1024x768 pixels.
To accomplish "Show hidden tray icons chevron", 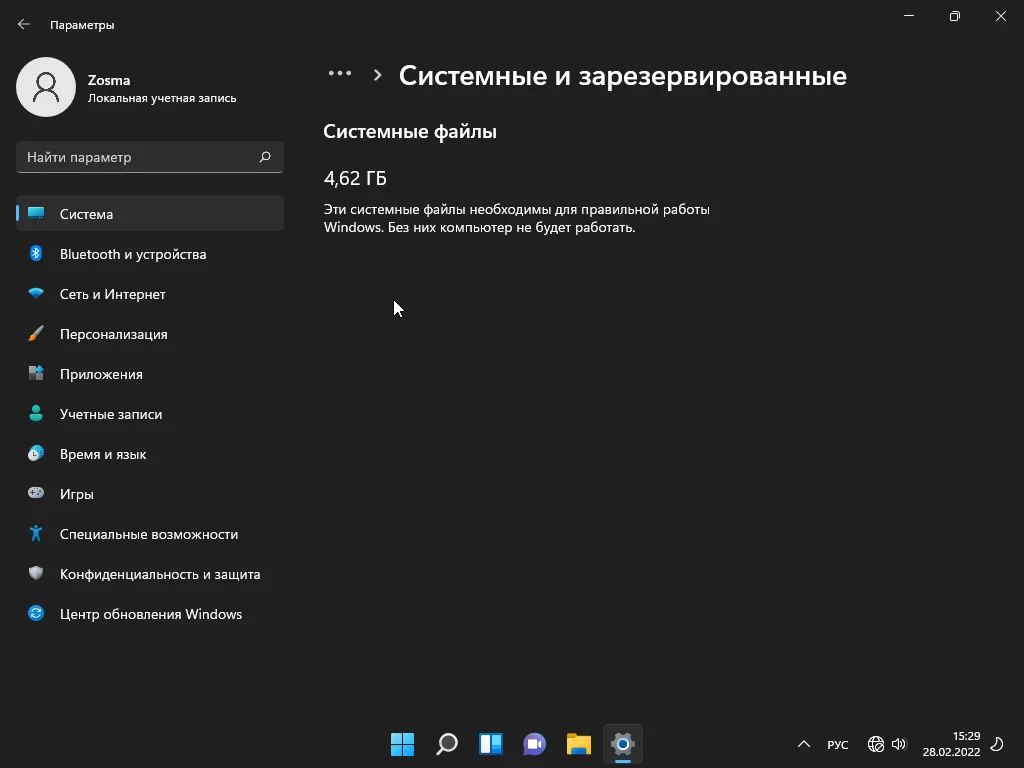I will (x=804, y=744).
